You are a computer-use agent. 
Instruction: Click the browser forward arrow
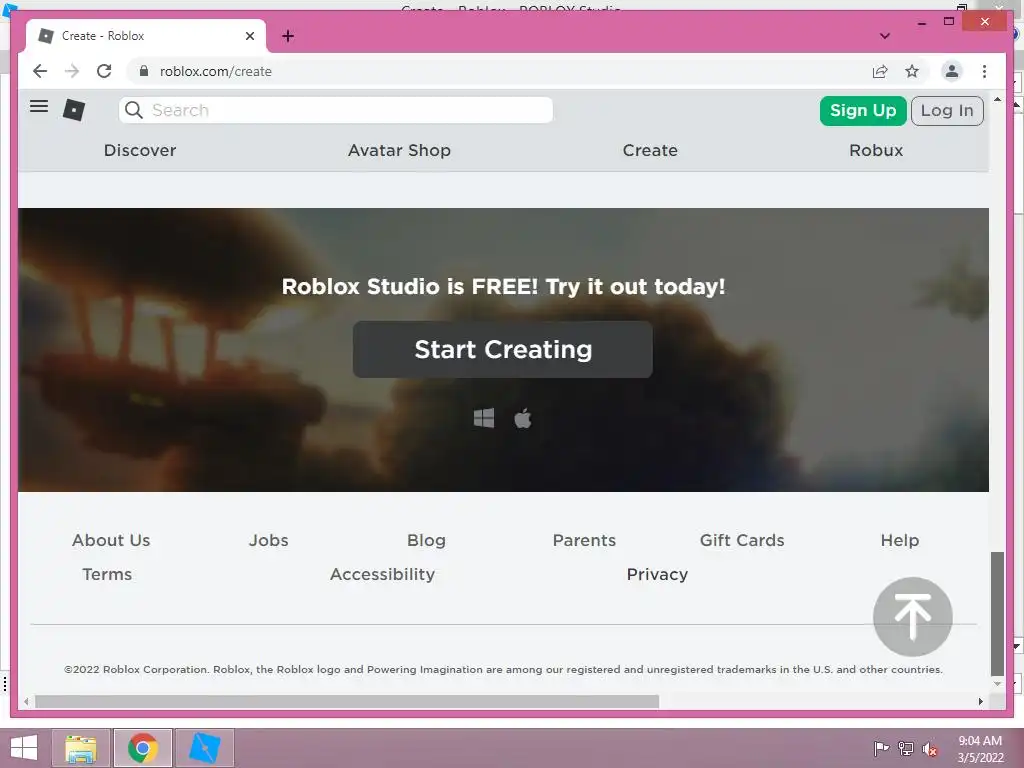pos(72,71)
